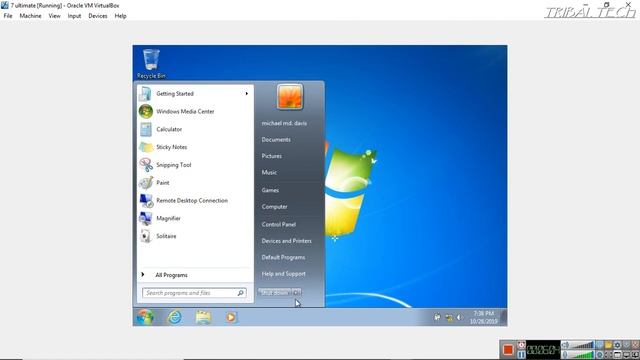Screen dimensions: 640x360
Task: Open the VirtualBox Machine menu
Action: (x=30, y=16)
